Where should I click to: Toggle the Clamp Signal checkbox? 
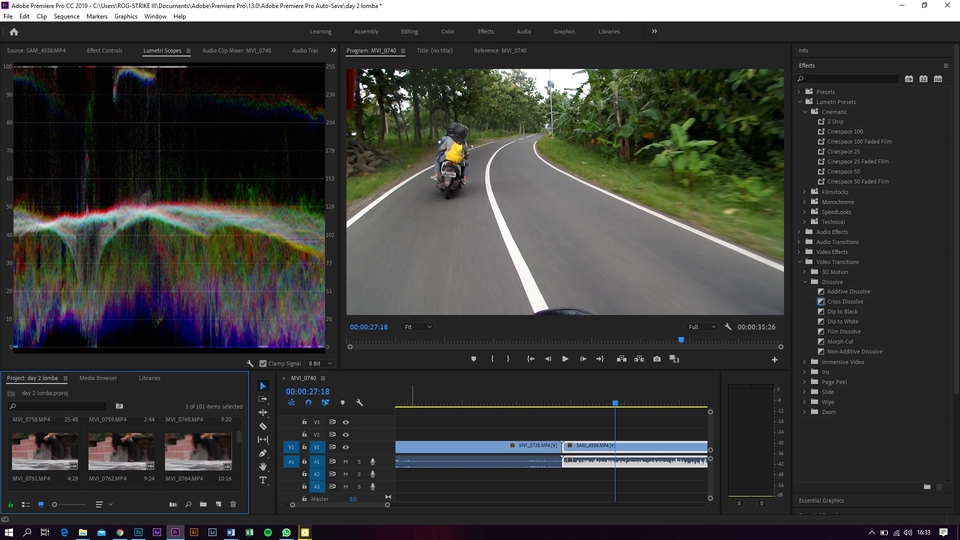tap(263, 364)
